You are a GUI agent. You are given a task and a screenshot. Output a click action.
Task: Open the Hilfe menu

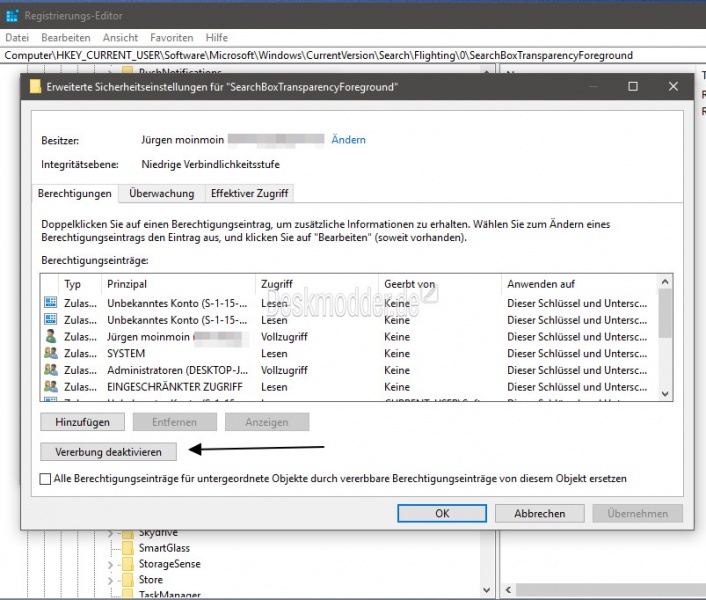point(217,38)
